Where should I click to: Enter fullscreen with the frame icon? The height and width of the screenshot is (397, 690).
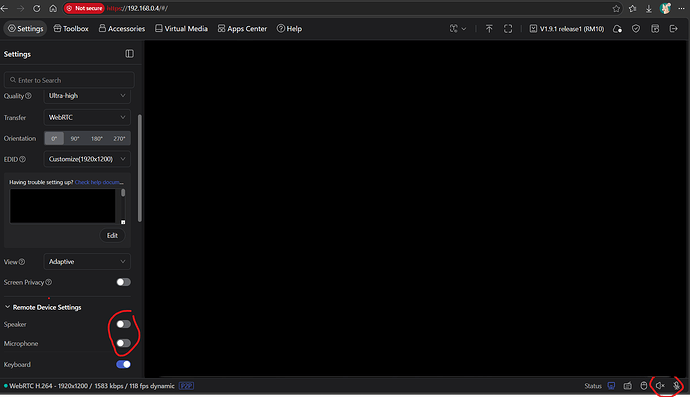click(508, 29)
